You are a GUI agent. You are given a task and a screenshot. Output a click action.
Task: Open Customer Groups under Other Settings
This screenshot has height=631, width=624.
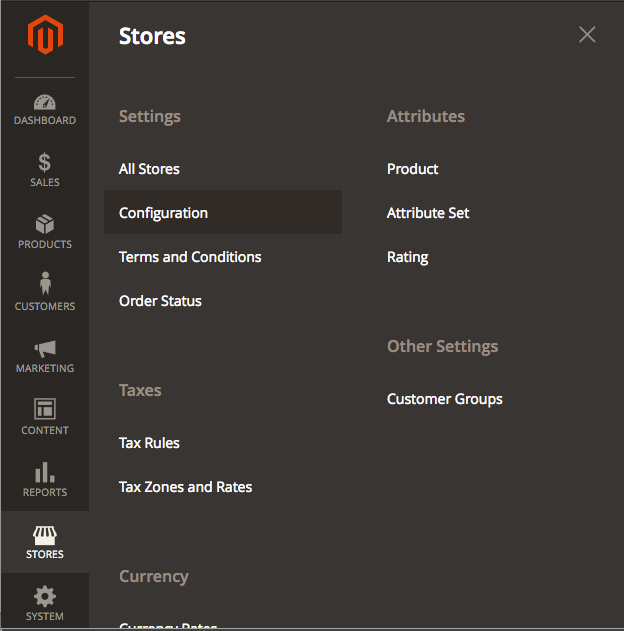444,399
